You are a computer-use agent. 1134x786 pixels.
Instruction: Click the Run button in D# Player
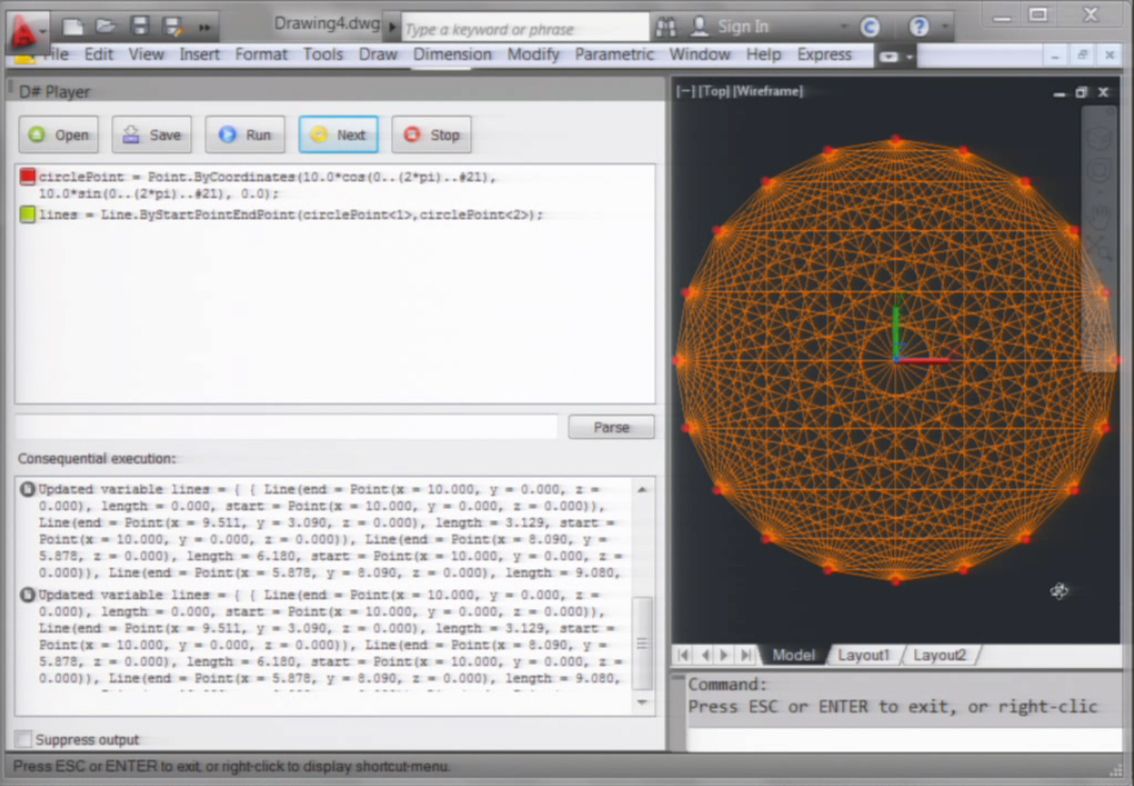tap(245, 134)
